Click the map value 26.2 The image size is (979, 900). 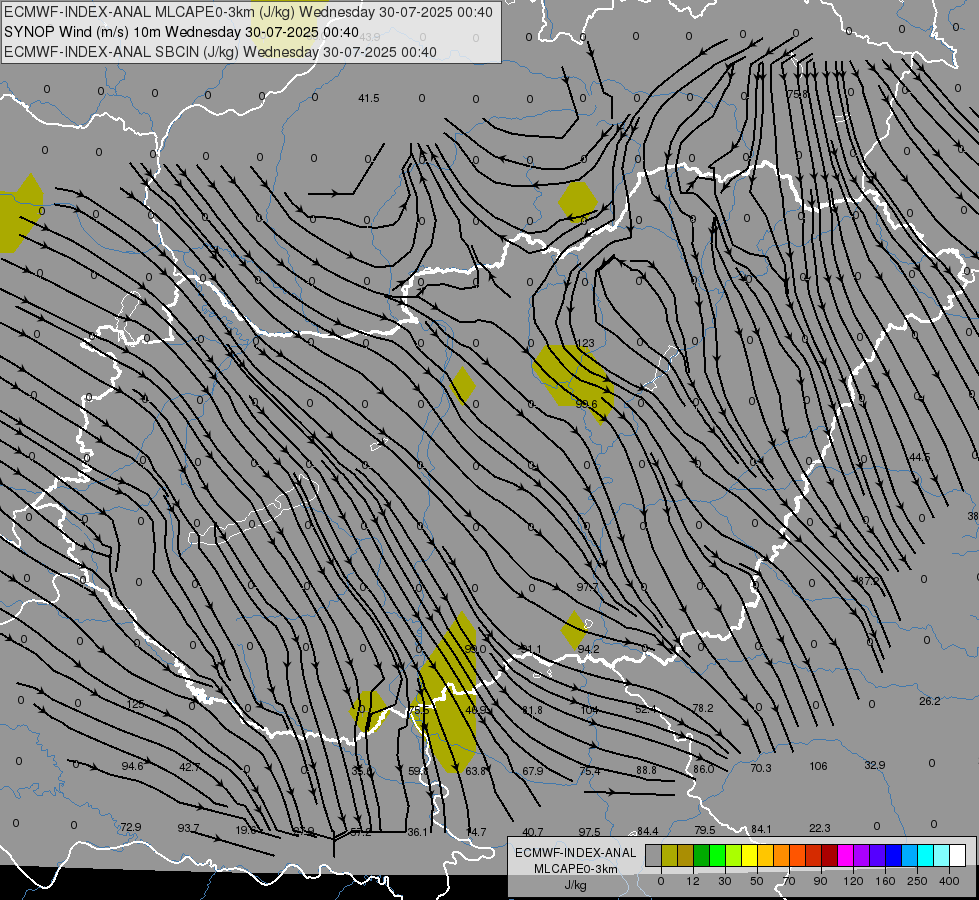[929, 701]
